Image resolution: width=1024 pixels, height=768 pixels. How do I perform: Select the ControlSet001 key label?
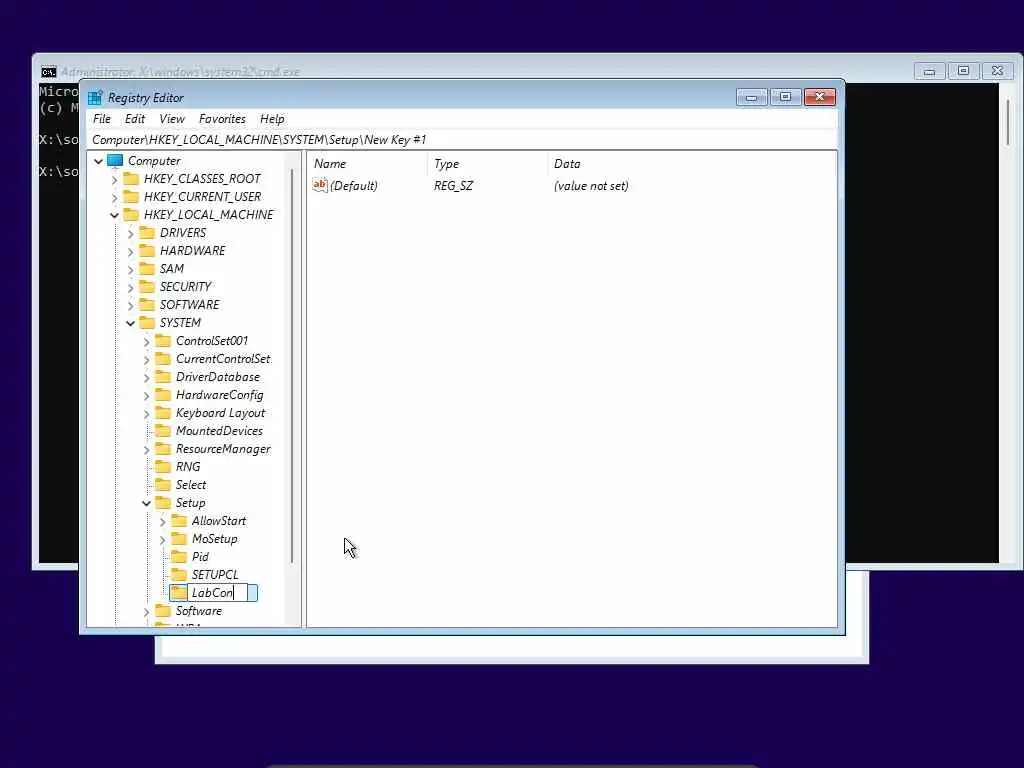tap(212, 341)
